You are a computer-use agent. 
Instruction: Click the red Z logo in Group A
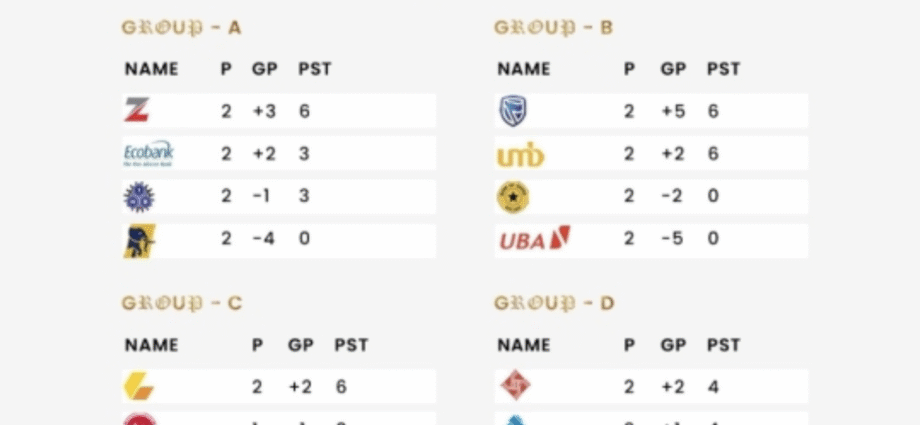(x=136, y=110)
